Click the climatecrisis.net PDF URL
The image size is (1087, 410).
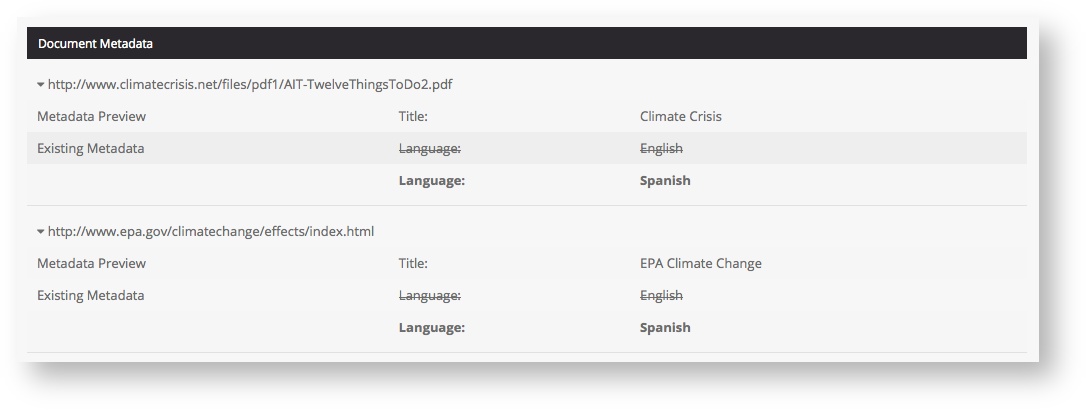tap(250, 85)
